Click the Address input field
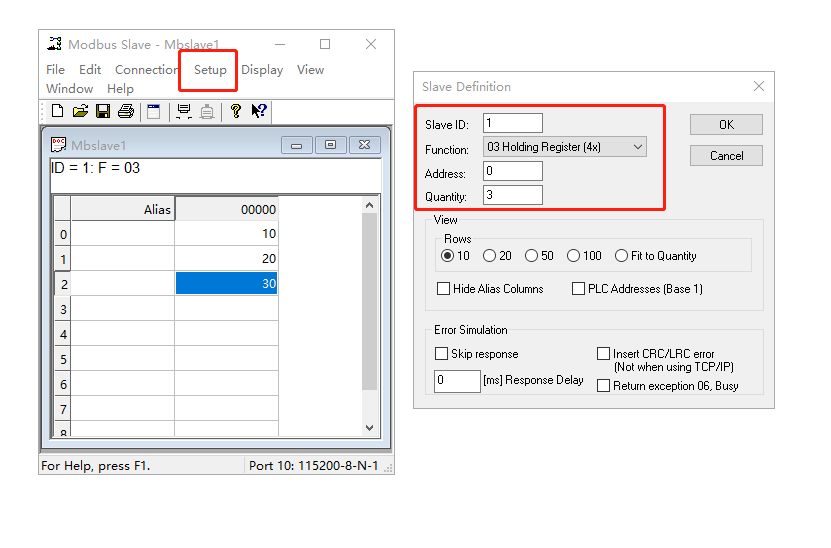This screenshot has height=548, width=831. [512, 171]
